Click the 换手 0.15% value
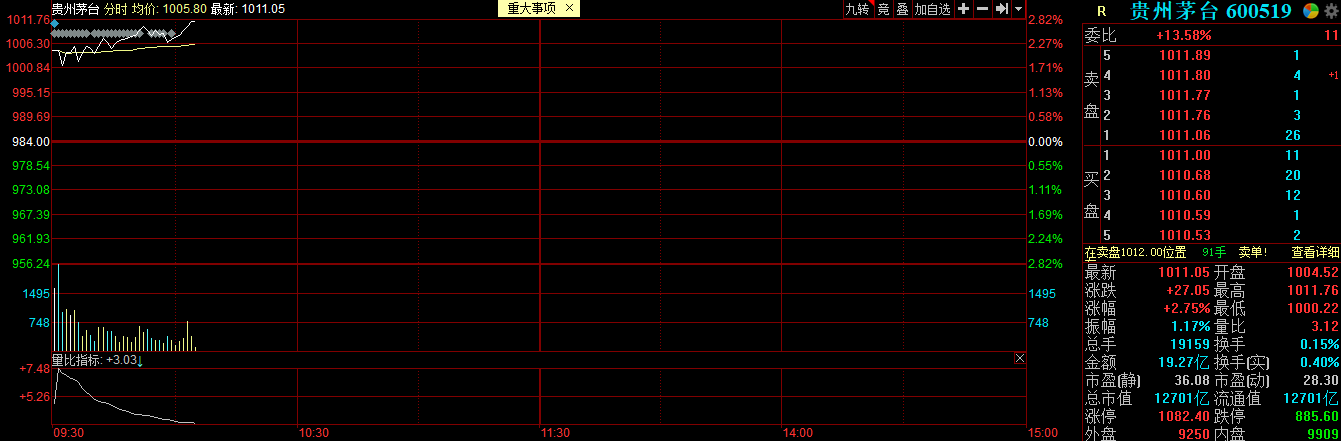Viewport: 1341px width, 441px height. pyautogui.click(x=1320, y=344)
